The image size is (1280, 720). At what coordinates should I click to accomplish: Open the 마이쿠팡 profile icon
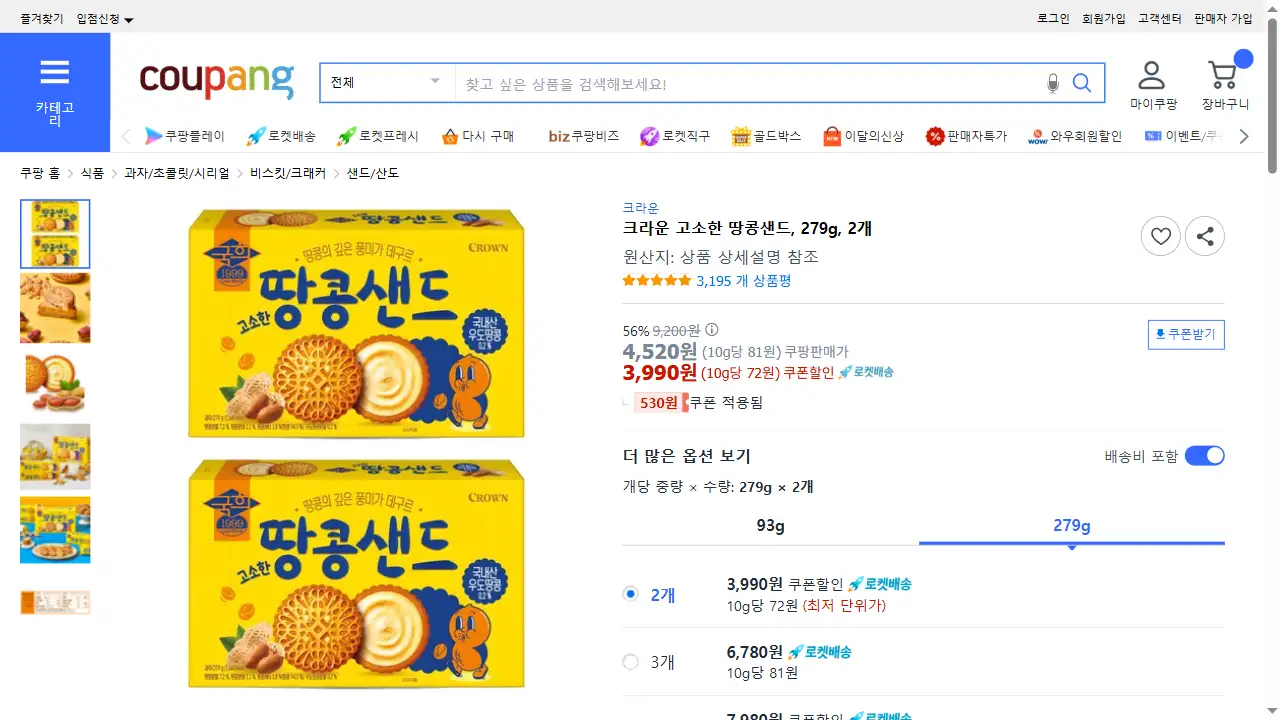click(x=1153, y=85)
